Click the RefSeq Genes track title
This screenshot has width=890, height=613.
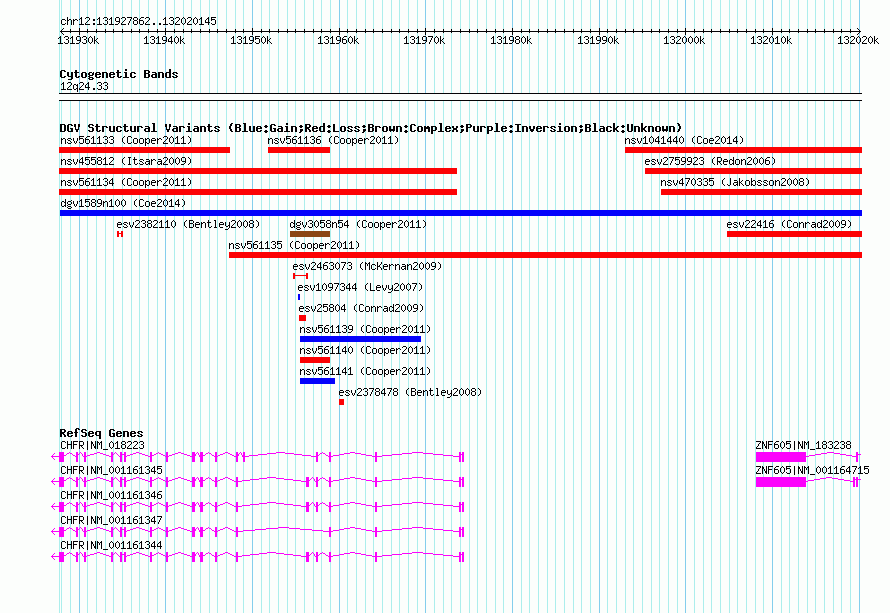coord(101,433)
